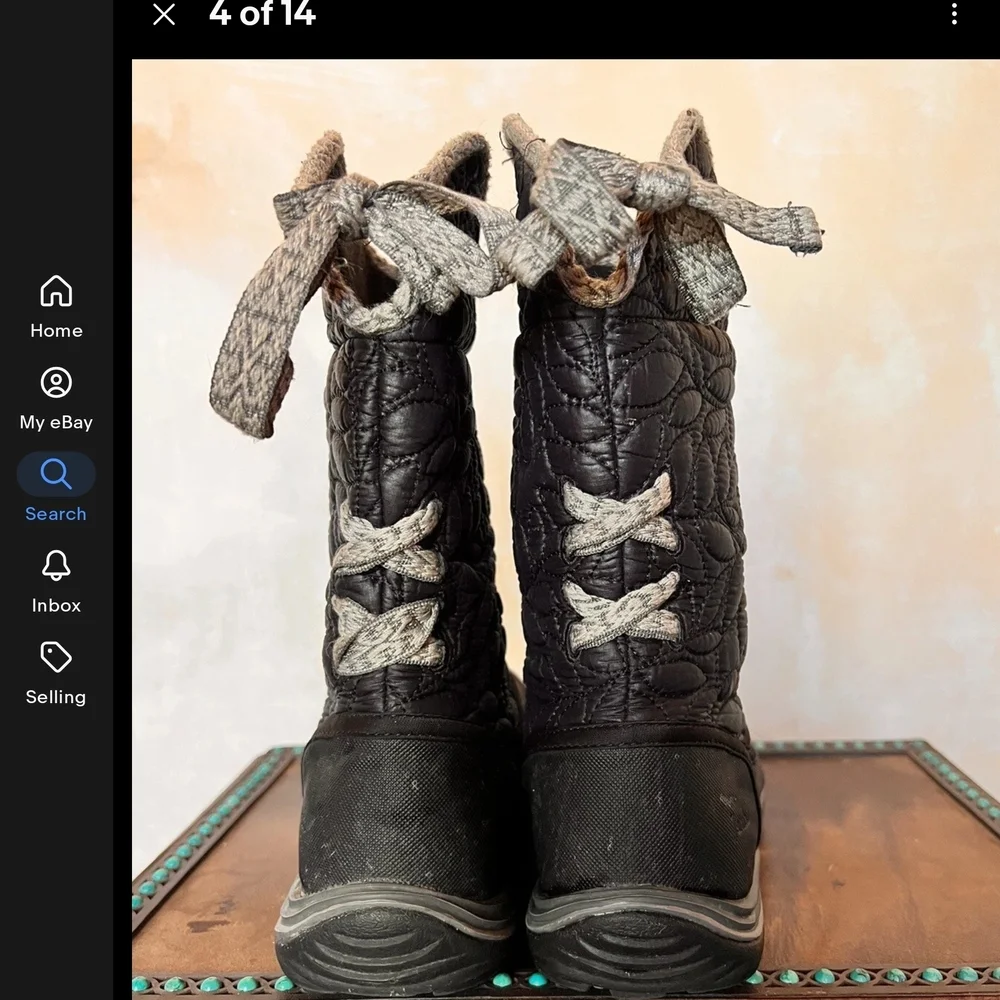Click the boots listing photo
Image resolution: width=1000 pixels, height=1000 pixels.
565,529
